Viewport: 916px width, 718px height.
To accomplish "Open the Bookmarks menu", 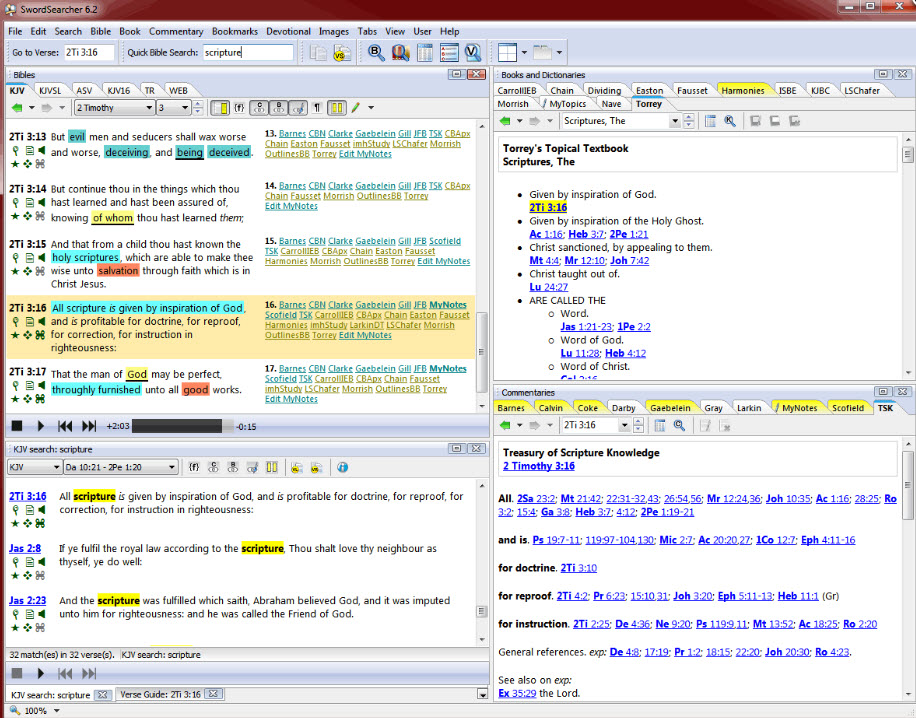I will tap(235, 32).
